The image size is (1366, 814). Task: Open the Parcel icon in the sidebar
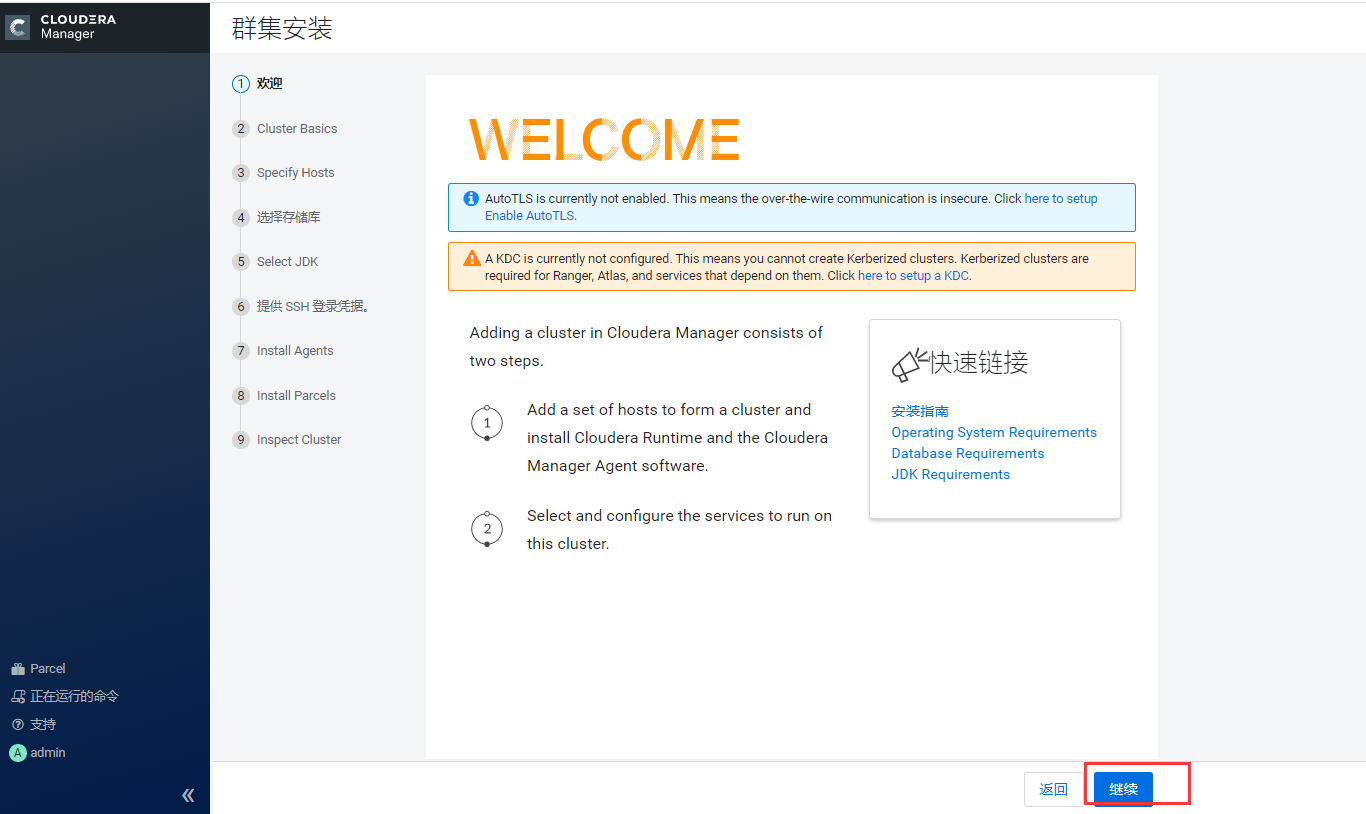click(17, 669)
